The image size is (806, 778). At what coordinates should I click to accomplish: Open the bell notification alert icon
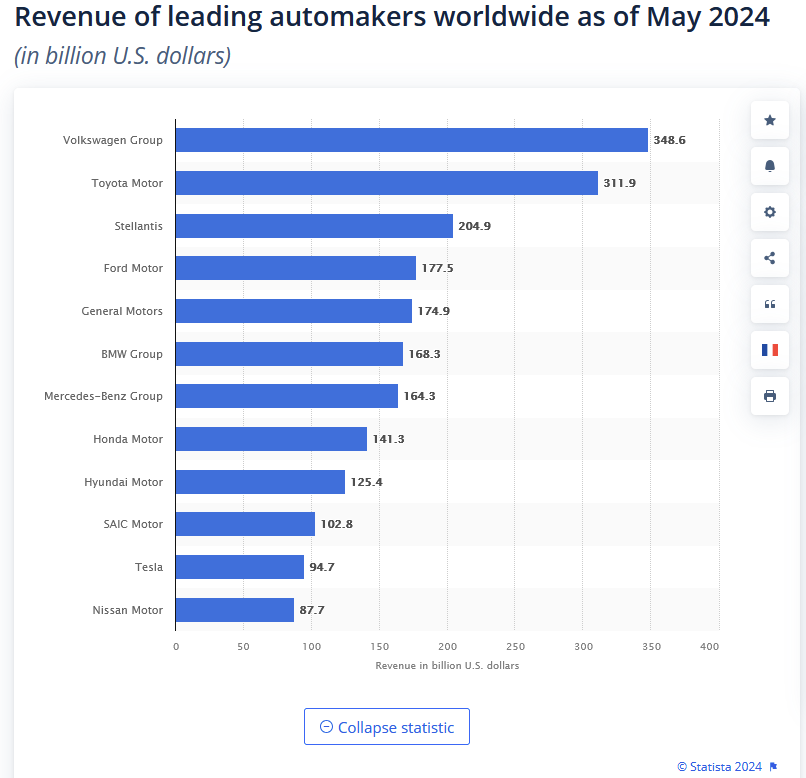pos(770,166)
